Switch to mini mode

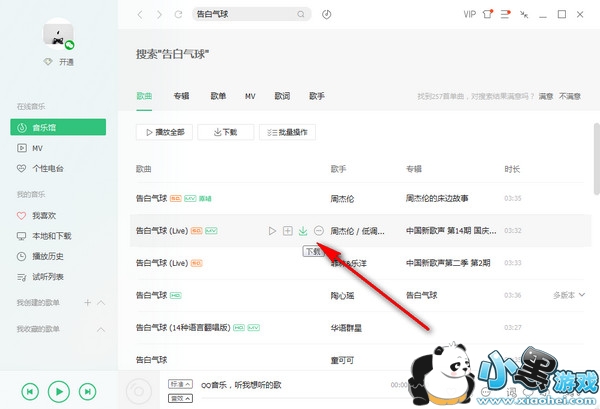524,15
